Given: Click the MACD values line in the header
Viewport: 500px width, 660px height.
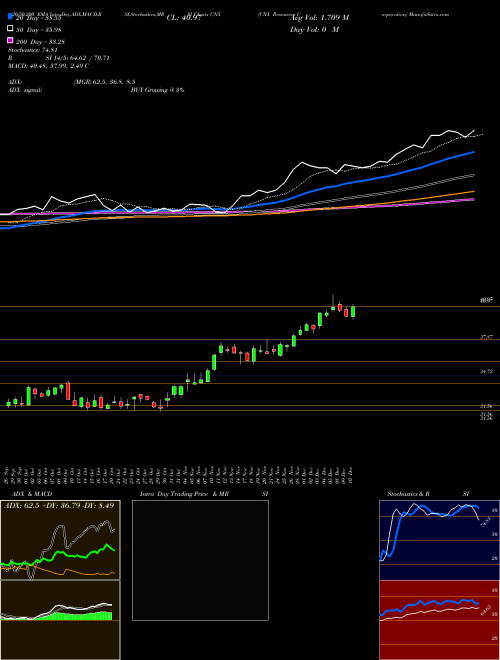Looking at the screenshot, I should pyautogui.click(x=48, y=66).
